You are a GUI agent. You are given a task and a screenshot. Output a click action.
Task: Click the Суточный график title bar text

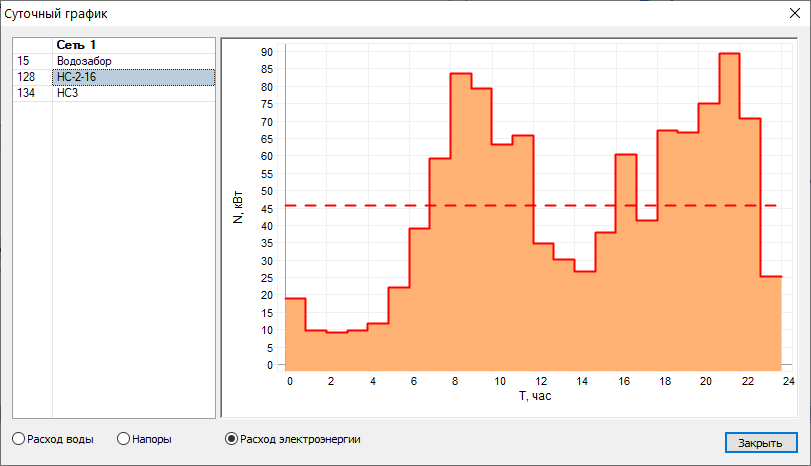point(58,14)
